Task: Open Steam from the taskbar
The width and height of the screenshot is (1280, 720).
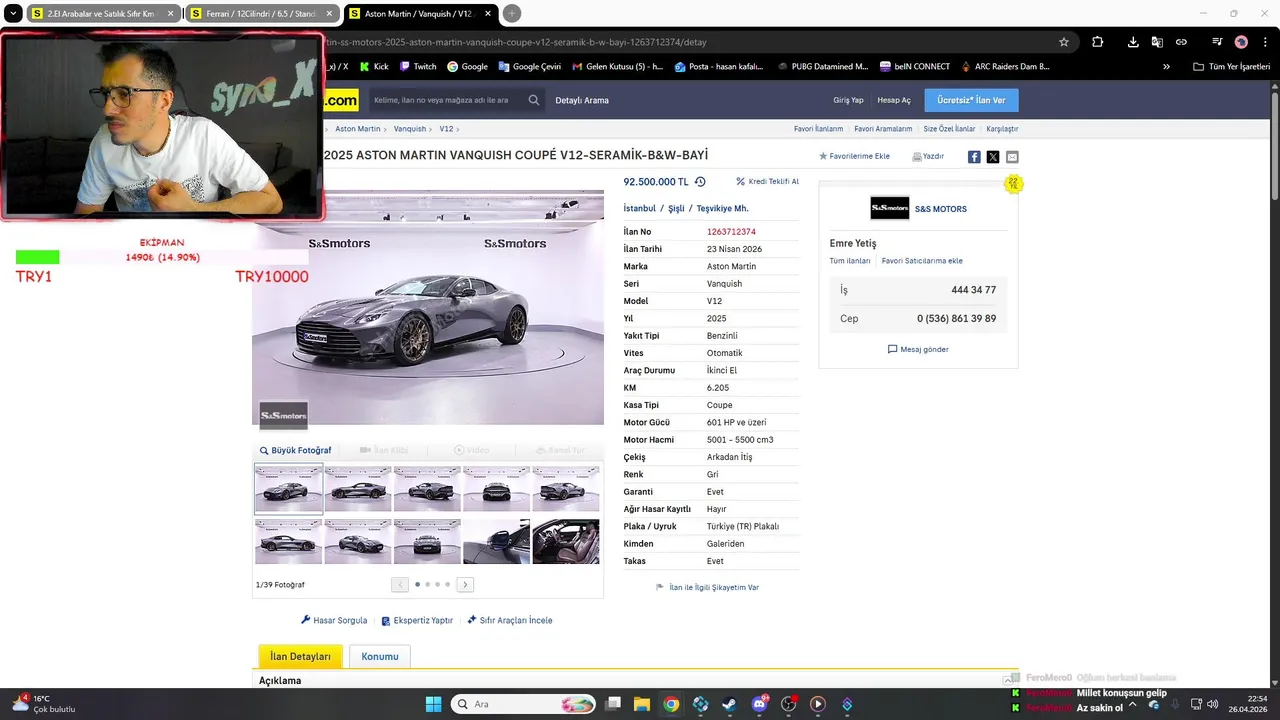Action: (729, 704)
